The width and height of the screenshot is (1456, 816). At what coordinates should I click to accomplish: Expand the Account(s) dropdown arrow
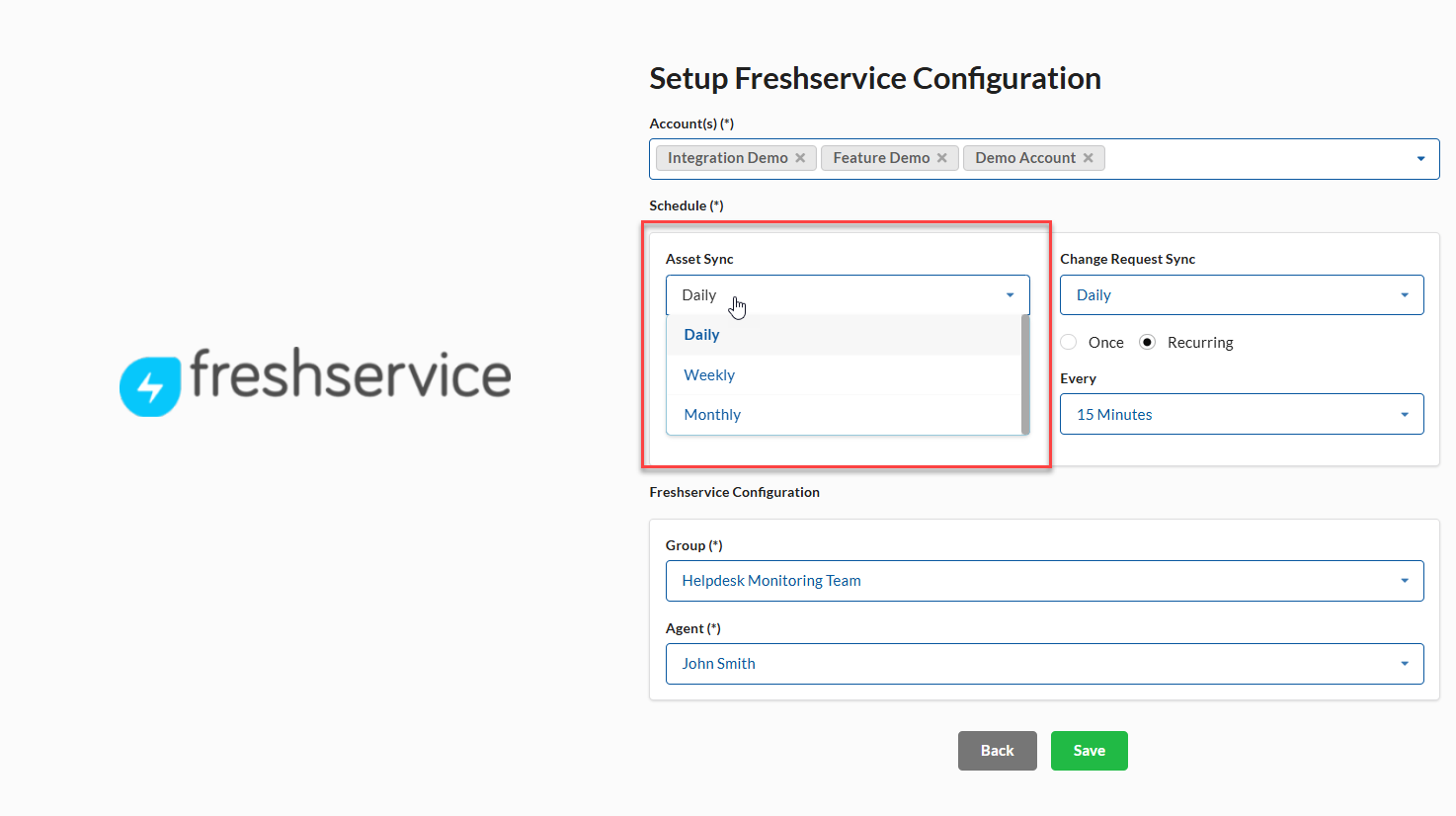pyautogui.click(x=1420, y=159)
